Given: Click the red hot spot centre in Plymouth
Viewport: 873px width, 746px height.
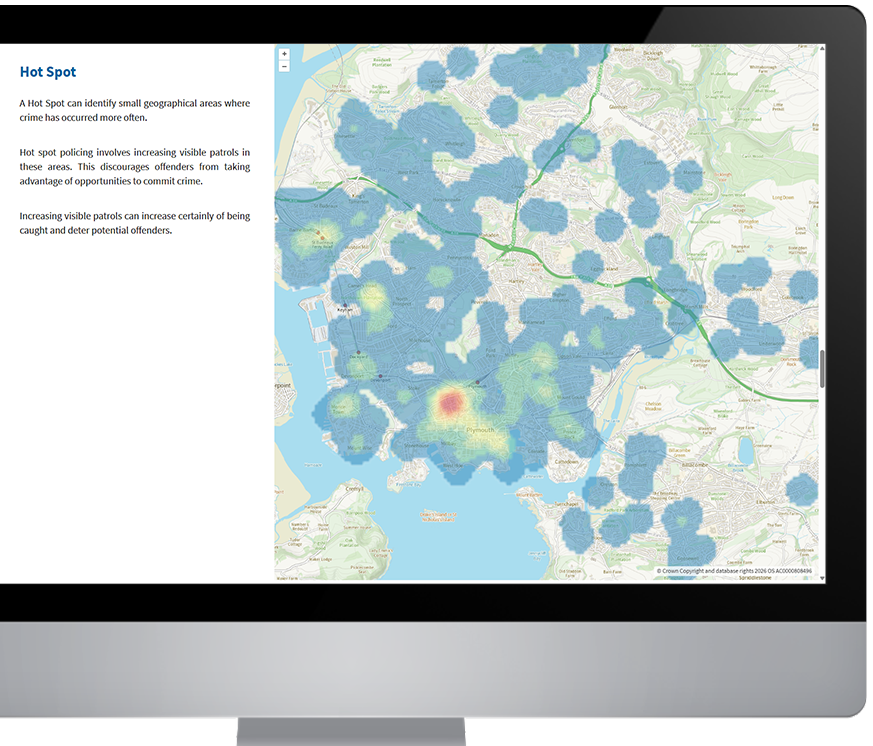Looking at the screenshot, I should 450,402.
